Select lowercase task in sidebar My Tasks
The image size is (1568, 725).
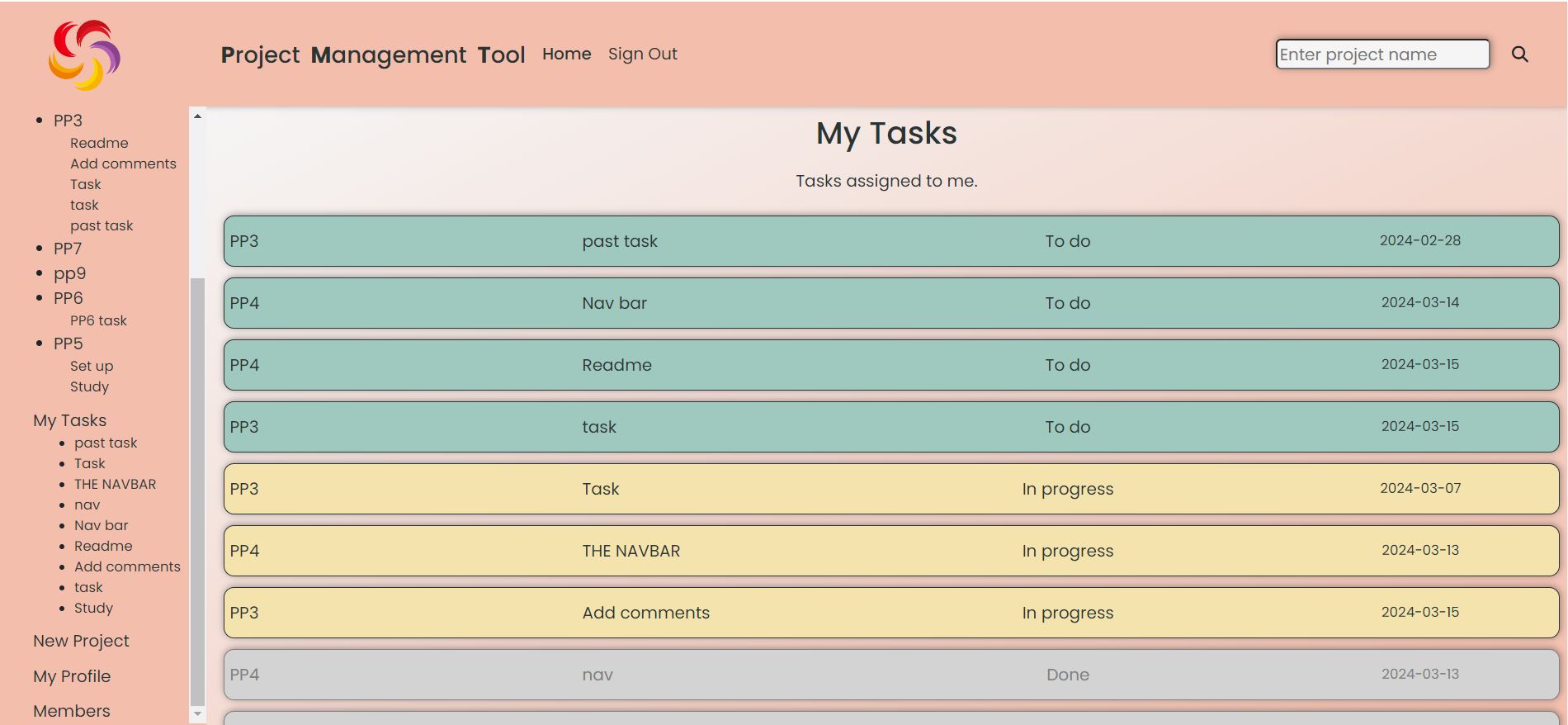coord(88,587)
